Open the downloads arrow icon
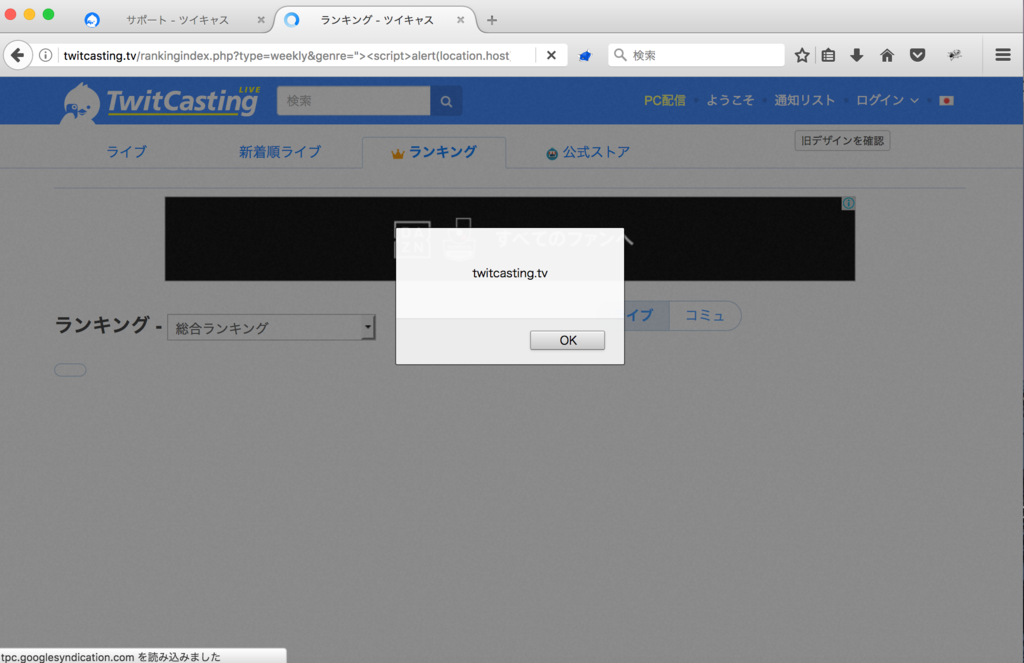1024x663 pixels. click(x=857, y=56)
